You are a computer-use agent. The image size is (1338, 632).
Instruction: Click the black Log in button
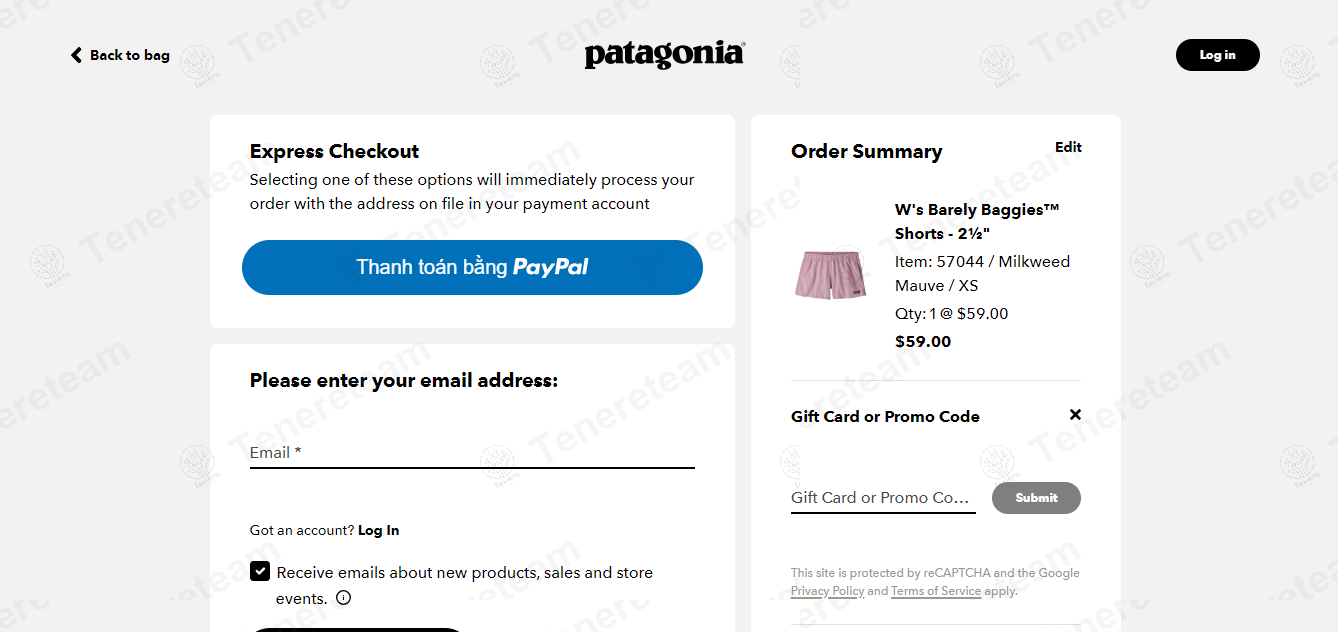click(x=1217, y=55)
